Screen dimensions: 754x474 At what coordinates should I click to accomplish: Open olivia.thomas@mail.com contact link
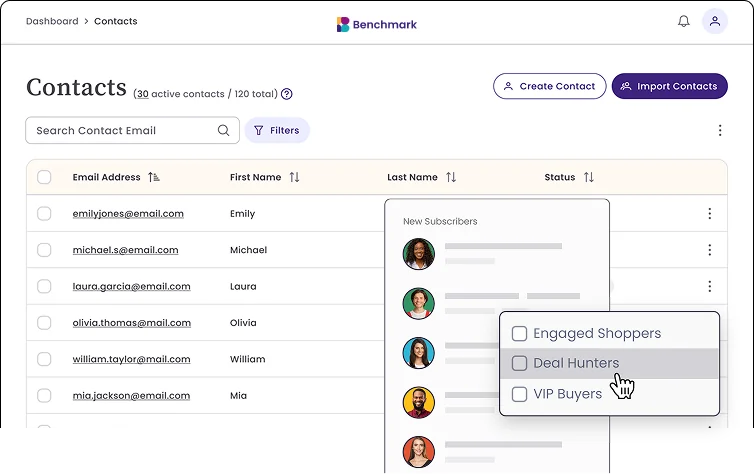tap(132, 323)
